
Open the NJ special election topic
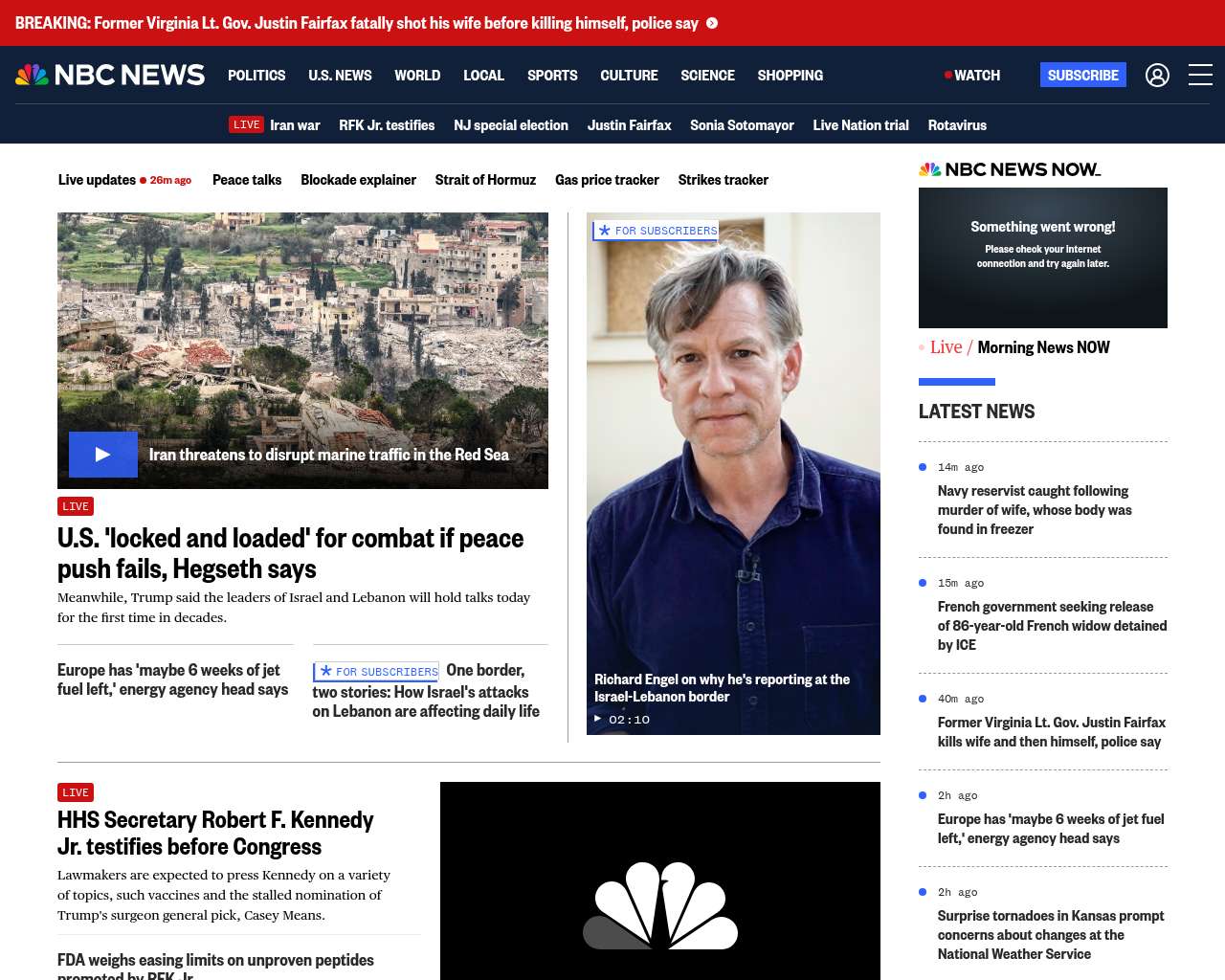point(511,124)
